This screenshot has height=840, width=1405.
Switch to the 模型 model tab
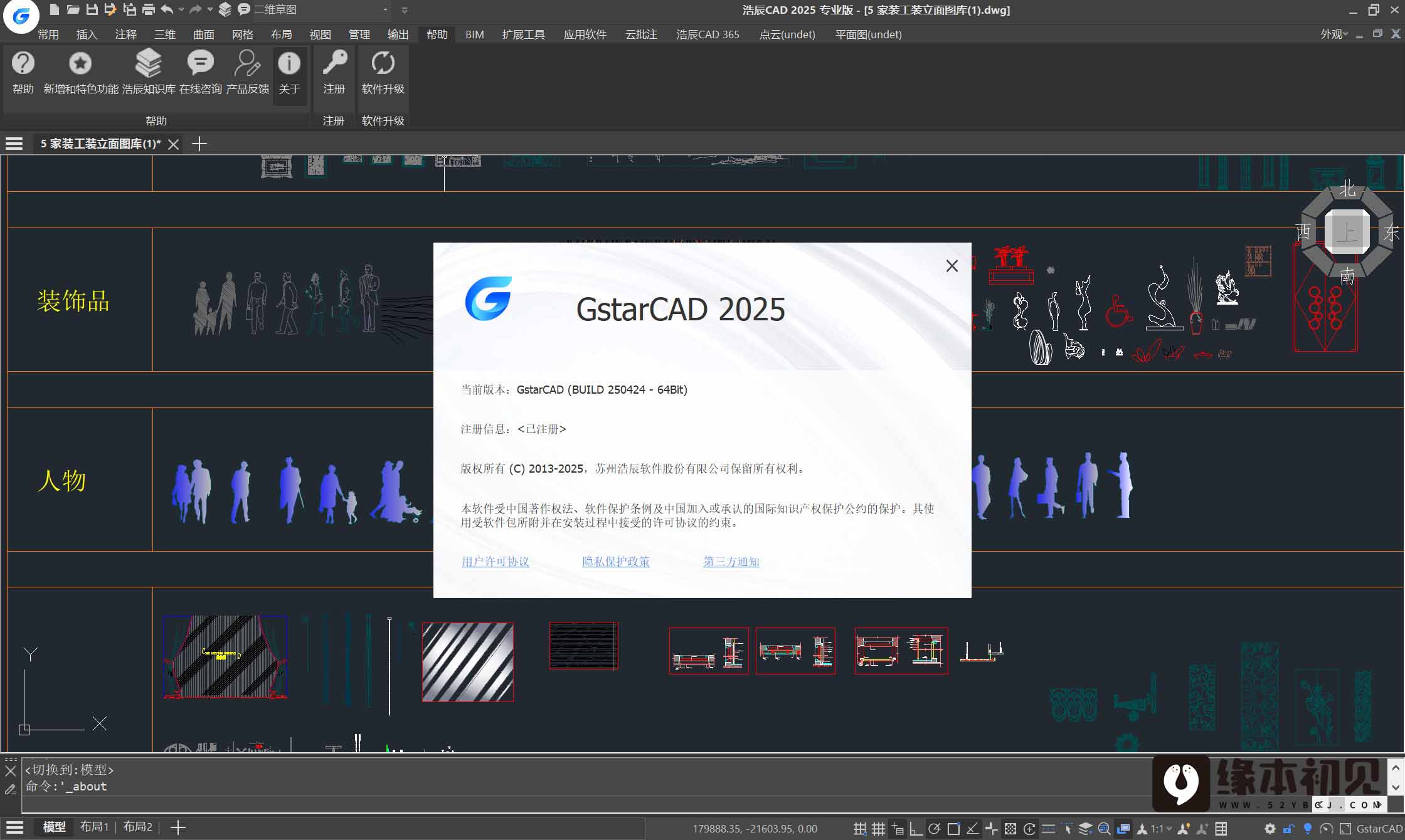(x=54, y=827)
